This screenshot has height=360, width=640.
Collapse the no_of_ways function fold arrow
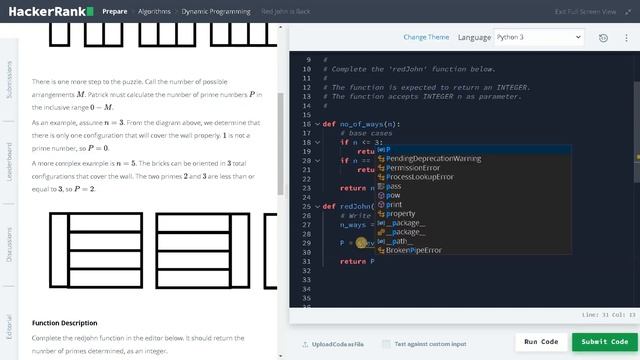pyautogui.click(x=317, y=124)
